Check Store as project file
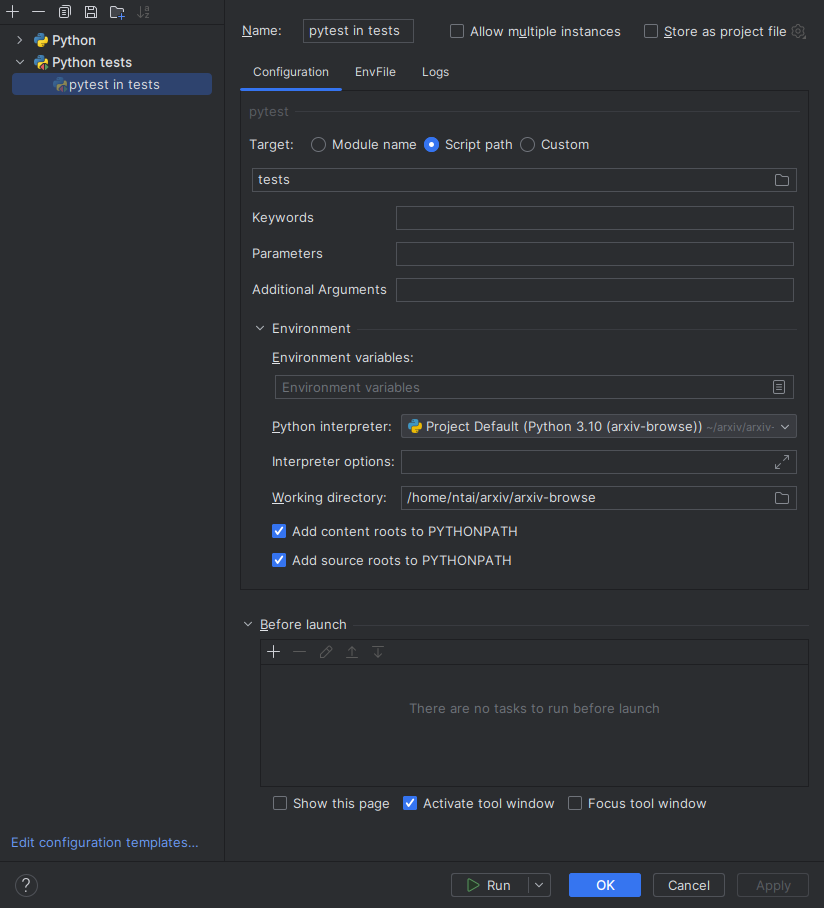Image resolution: width=824 pixels, height=908 pixels. 651,31
